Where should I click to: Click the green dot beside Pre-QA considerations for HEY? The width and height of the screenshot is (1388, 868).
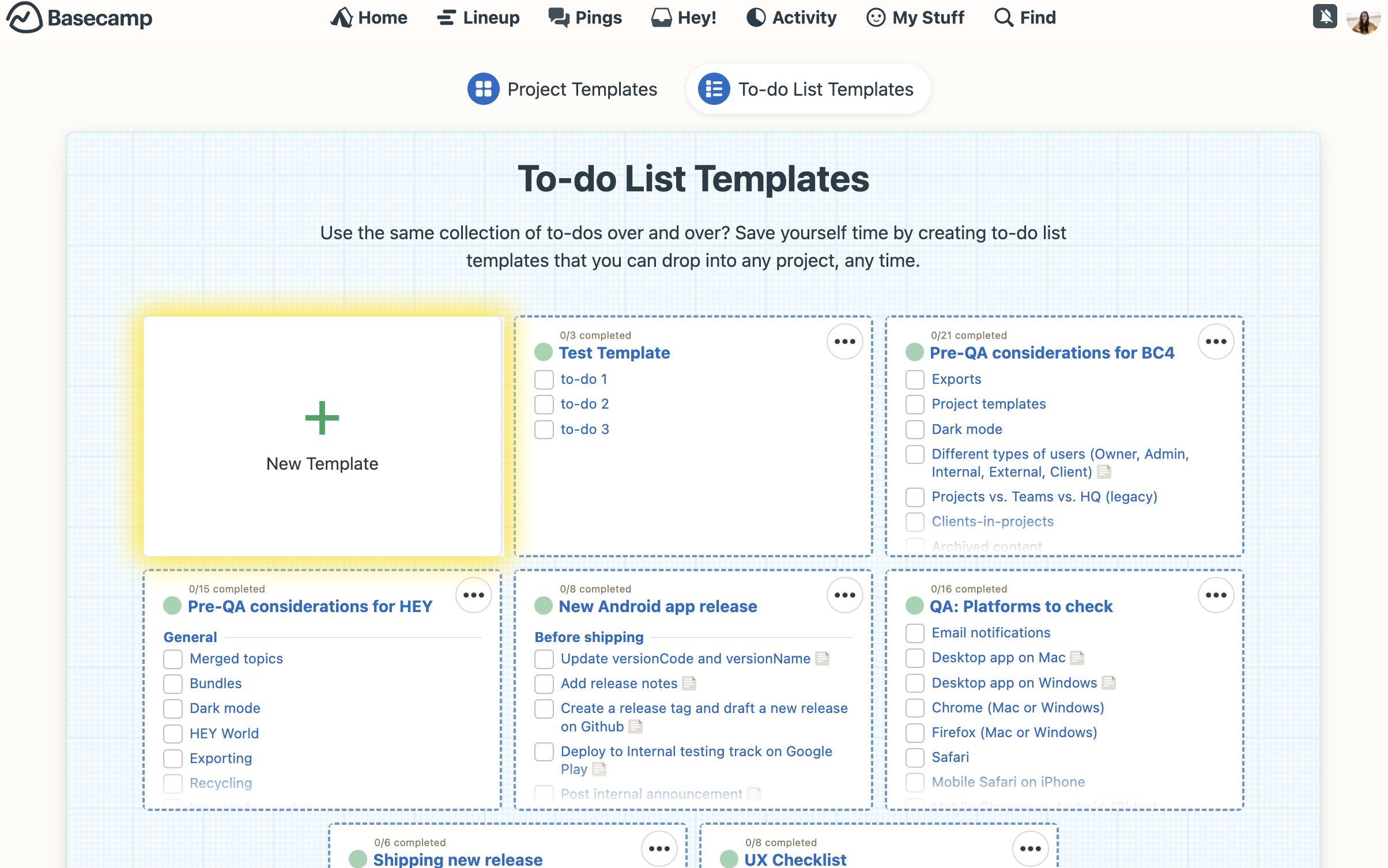172,606
